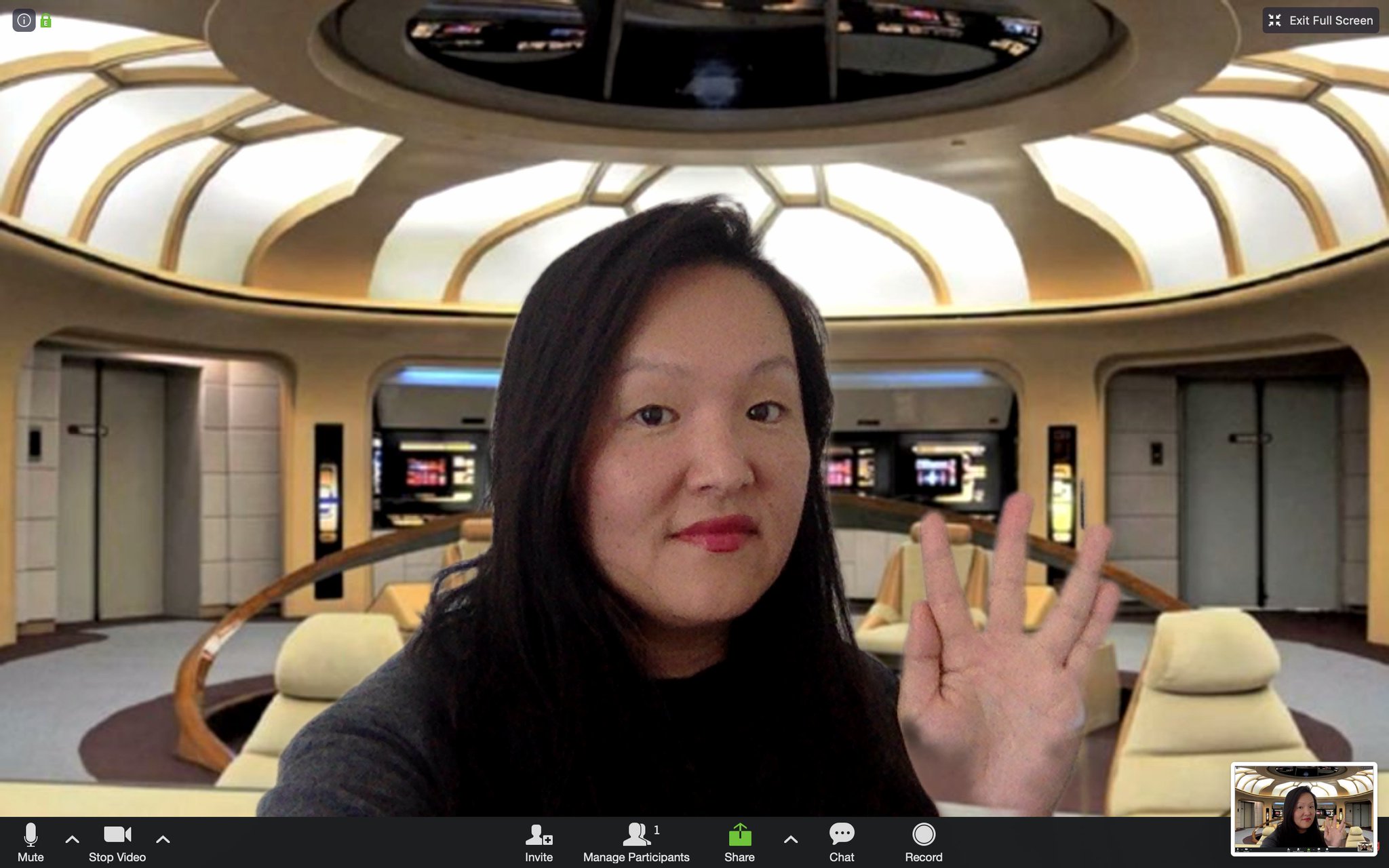Screen dimensions: 1389x868
Task: Click the green encryption lock icon
Action: 46,21
